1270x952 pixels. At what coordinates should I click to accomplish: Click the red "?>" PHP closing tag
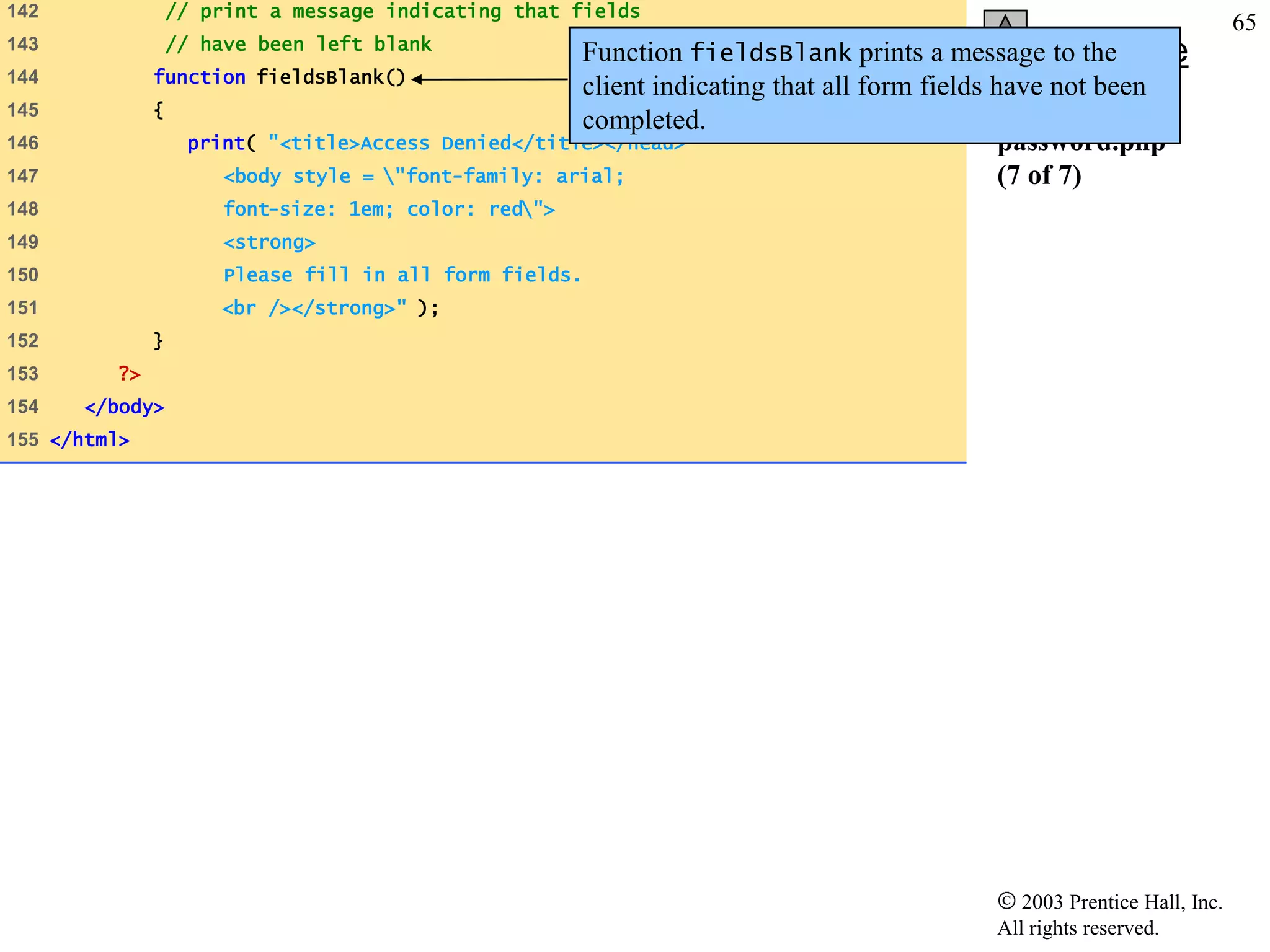point(130,374)
